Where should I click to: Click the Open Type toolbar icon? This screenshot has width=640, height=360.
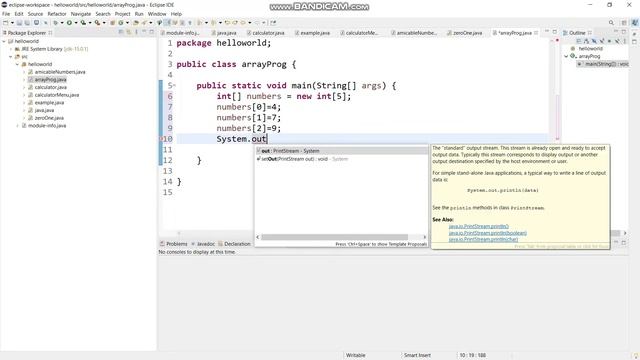[x=135, y=23]
